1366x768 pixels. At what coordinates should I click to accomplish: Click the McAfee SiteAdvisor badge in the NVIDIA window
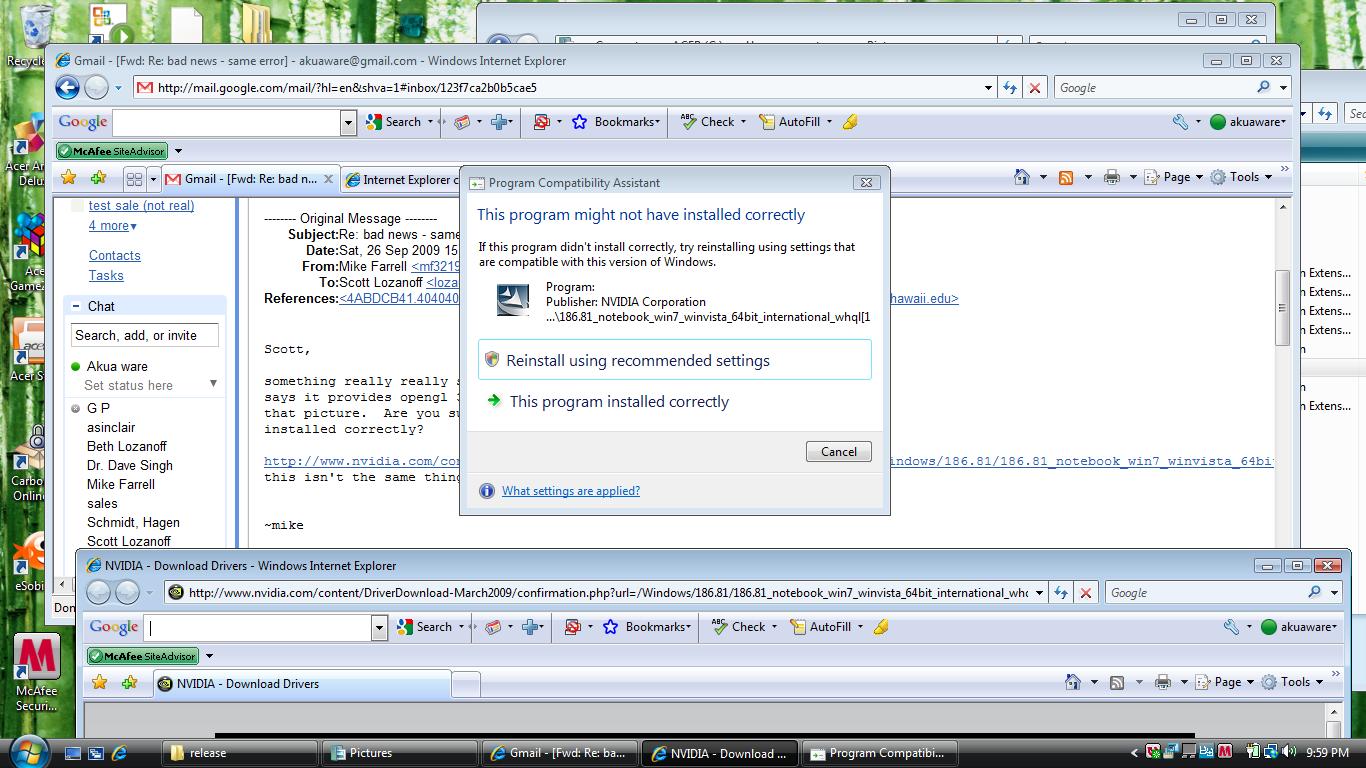point(142,656)
